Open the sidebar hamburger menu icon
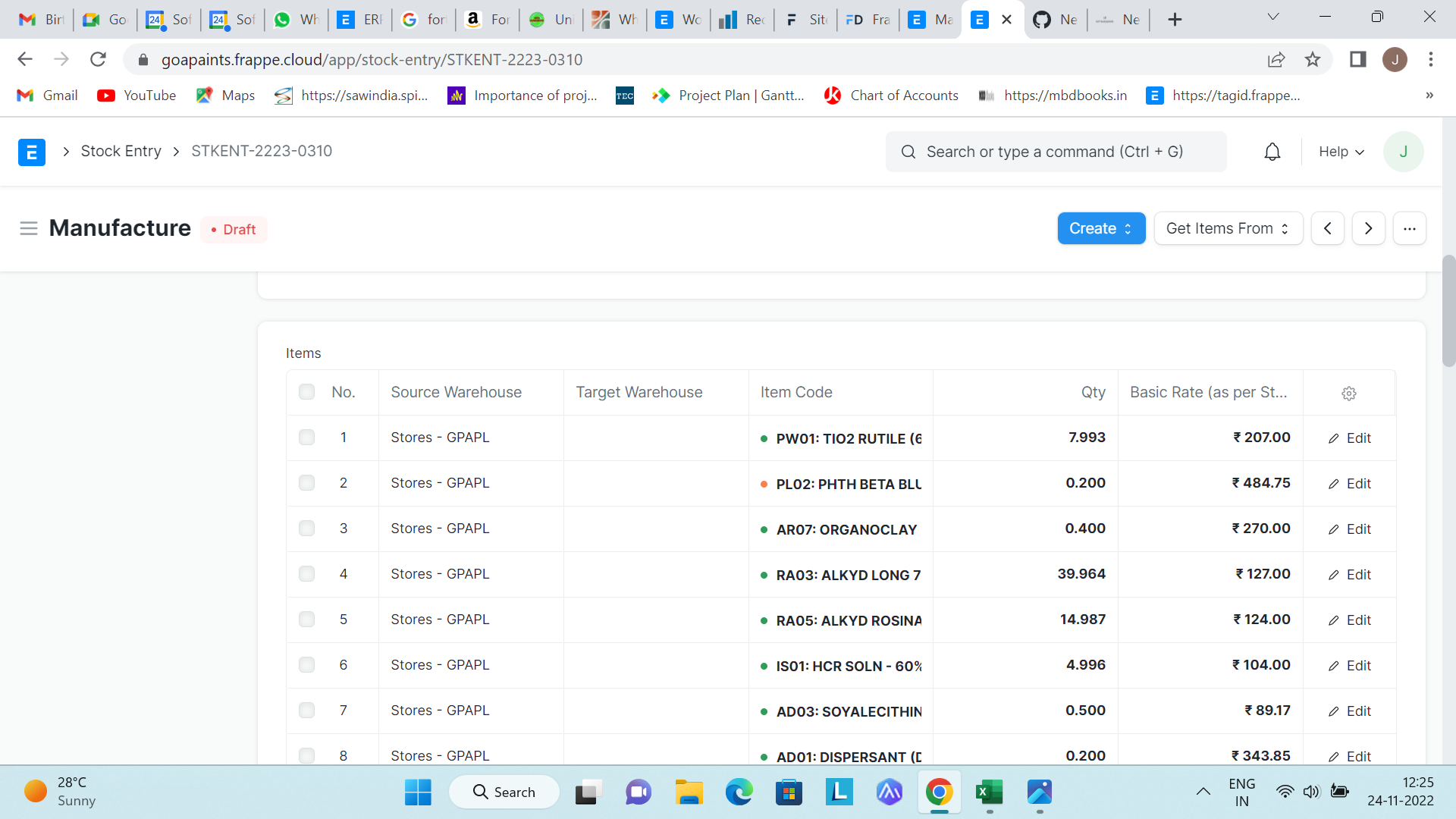The width and height of the screenshot is (1456, 819). tap(29, 228)
